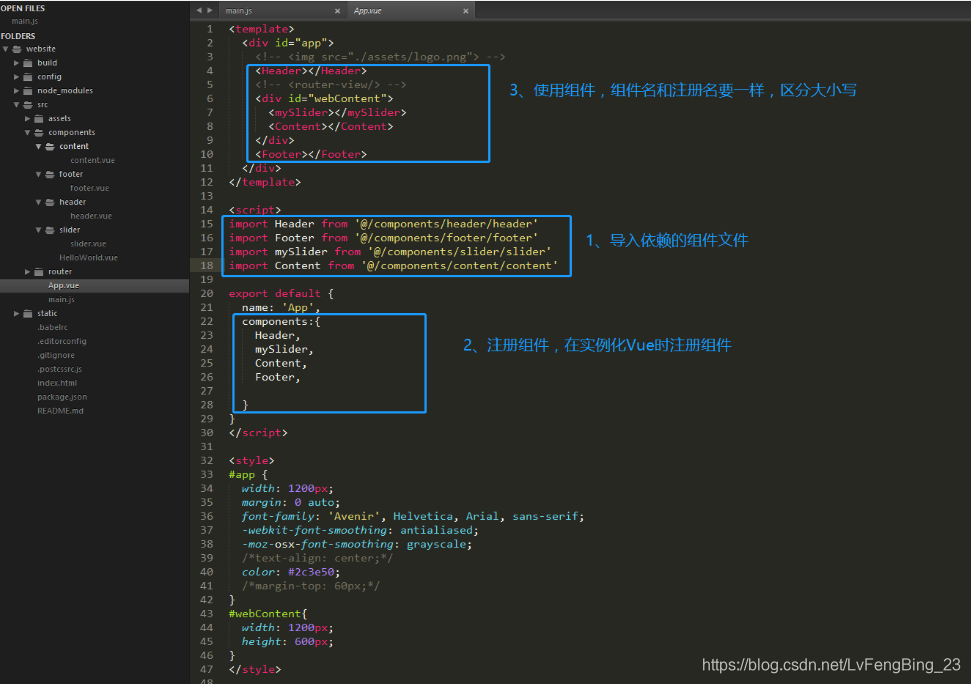Click the build folder icon
971x684 pixels.
point(28,63)
